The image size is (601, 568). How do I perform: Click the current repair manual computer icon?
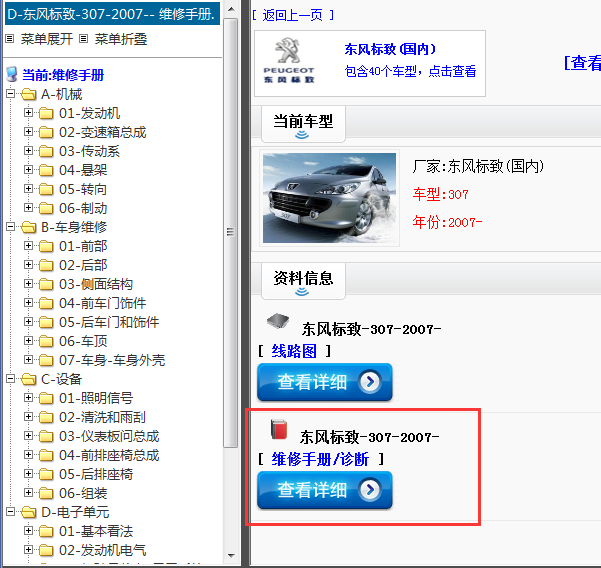click(12, 74)
